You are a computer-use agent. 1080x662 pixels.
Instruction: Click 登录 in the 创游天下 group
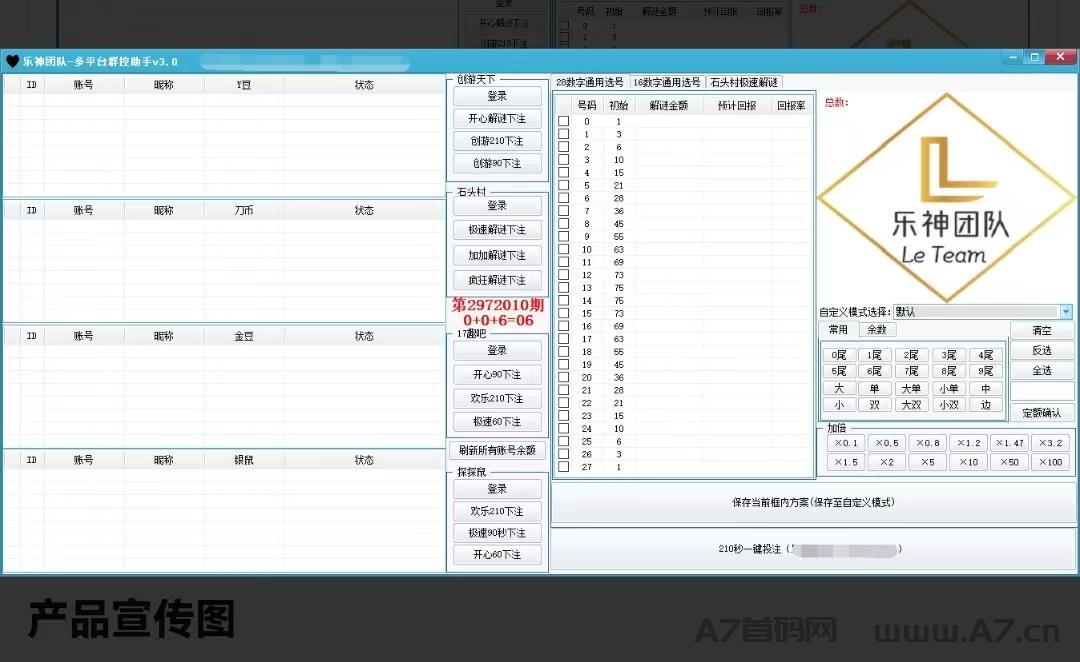(497, 96)
